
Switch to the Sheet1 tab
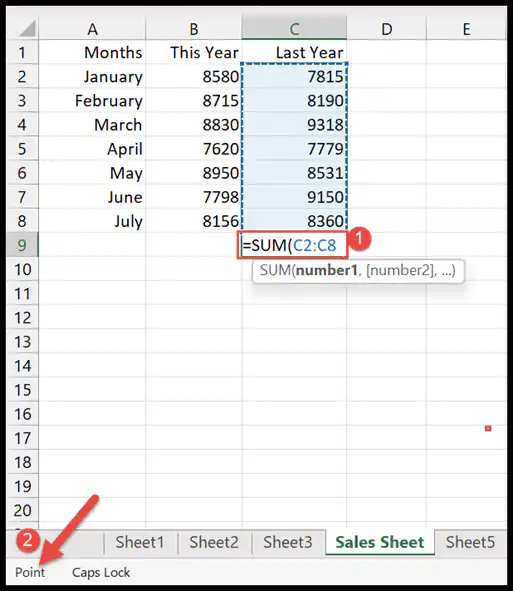140,543
